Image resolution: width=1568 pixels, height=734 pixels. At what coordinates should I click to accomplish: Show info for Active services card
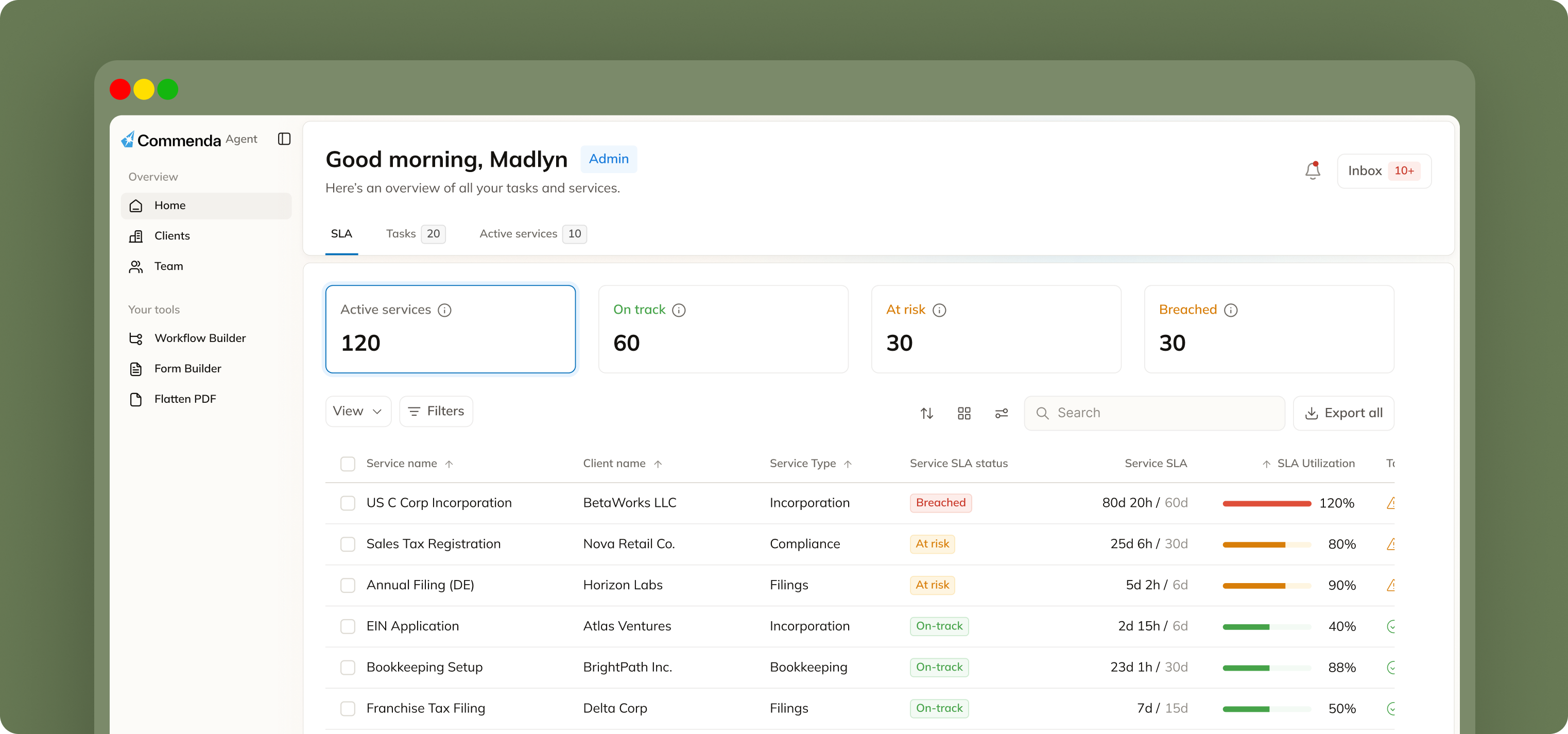tap(445, 311)
